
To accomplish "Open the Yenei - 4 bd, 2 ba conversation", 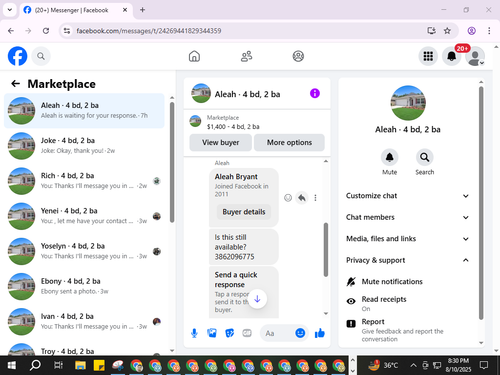I will pos(84,216).
